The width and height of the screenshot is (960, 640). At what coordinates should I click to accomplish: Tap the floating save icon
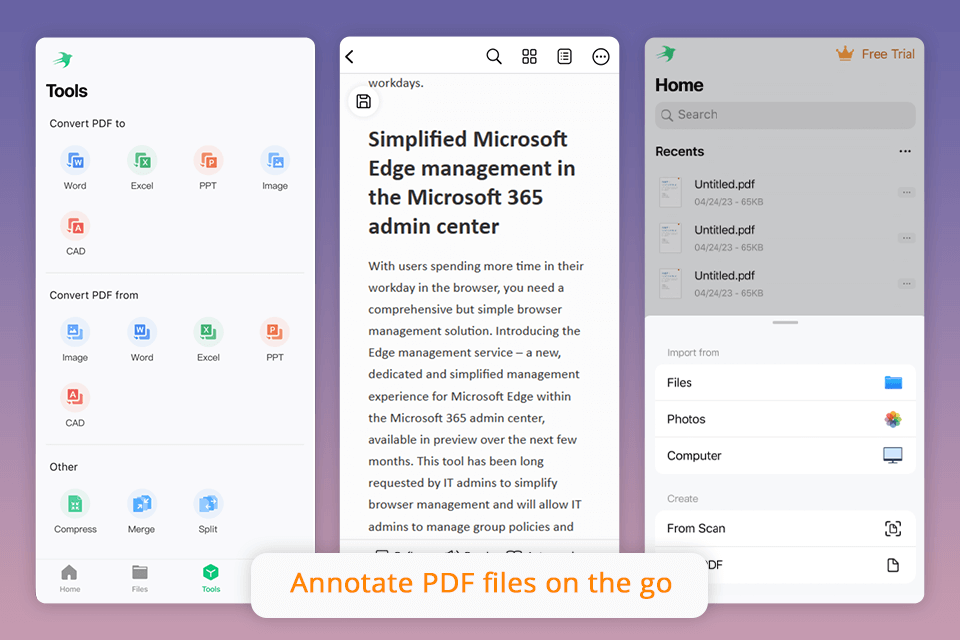[x=364, y=102]
